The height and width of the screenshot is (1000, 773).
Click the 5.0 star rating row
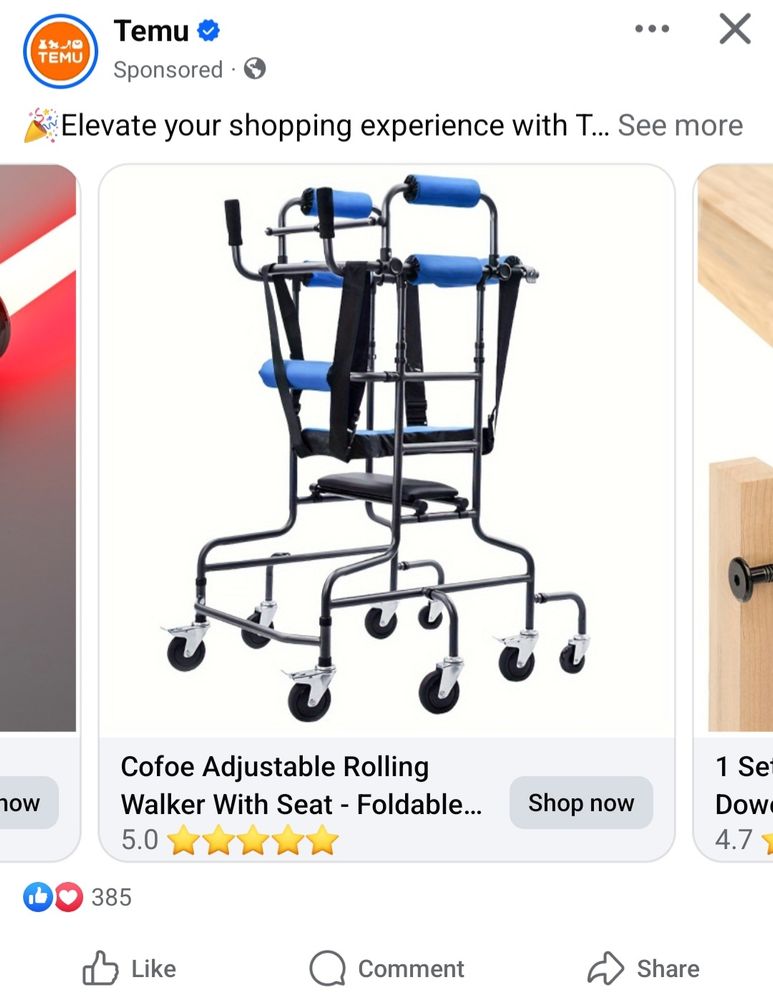230,839
